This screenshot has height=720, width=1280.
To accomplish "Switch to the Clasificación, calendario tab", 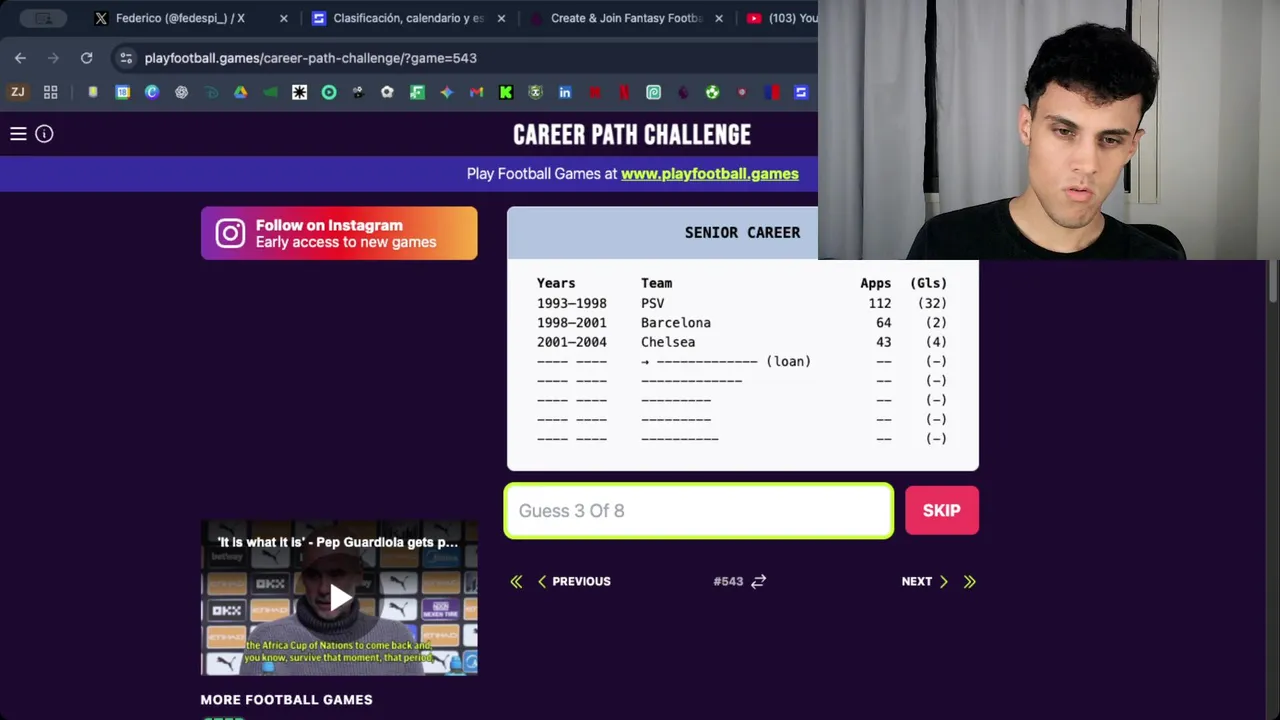I will tap(408, 18).
